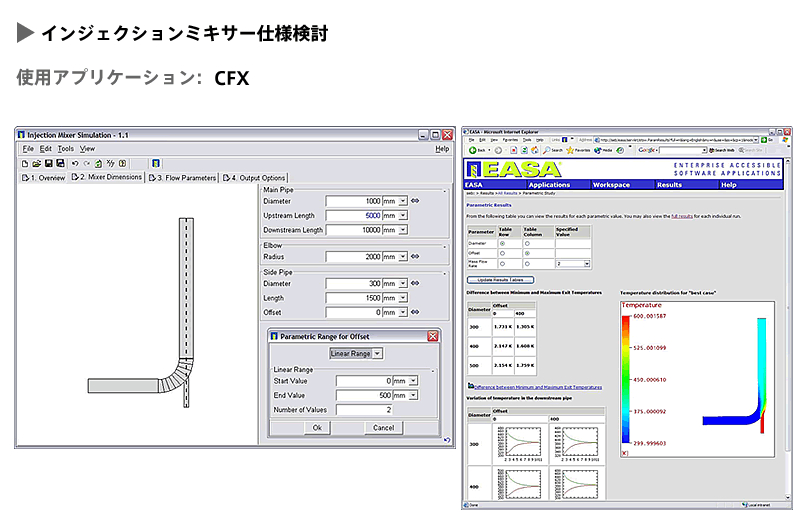Switch to the 3. Flow Parameters tab
This screenshot has height=525, width=800.
pyautogui.click(x=183, y=178)
